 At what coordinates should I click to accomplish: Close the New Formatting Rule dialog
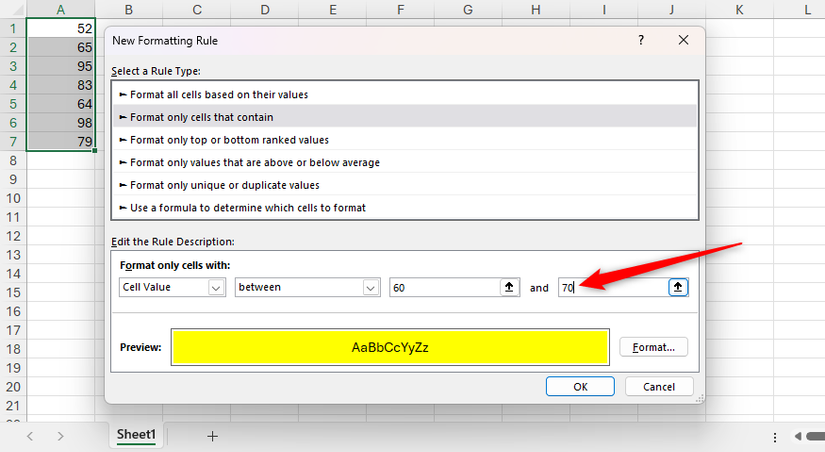click(x=683, y=41)
